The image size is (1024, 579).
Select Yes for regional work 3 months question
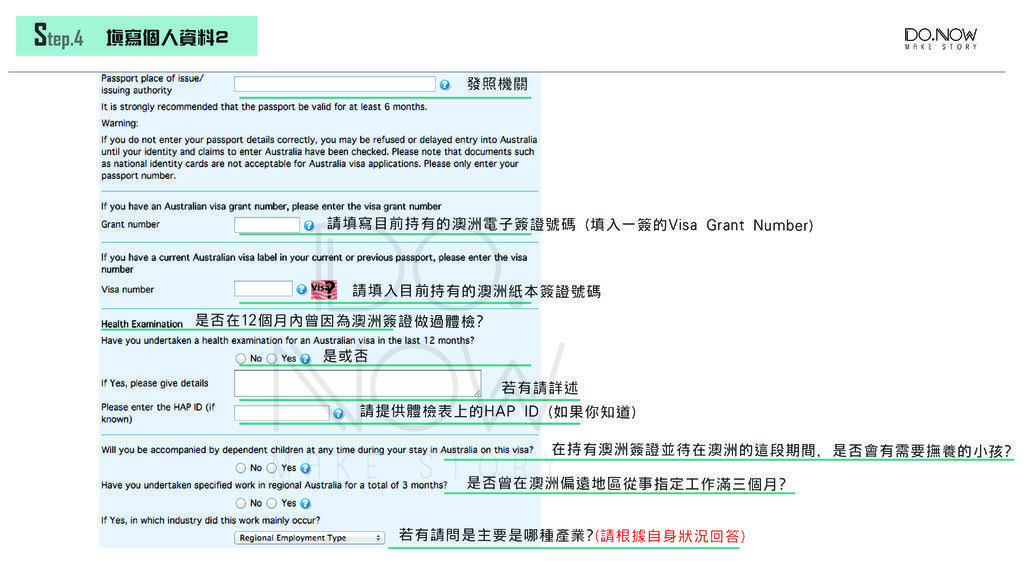click(272, 503)
